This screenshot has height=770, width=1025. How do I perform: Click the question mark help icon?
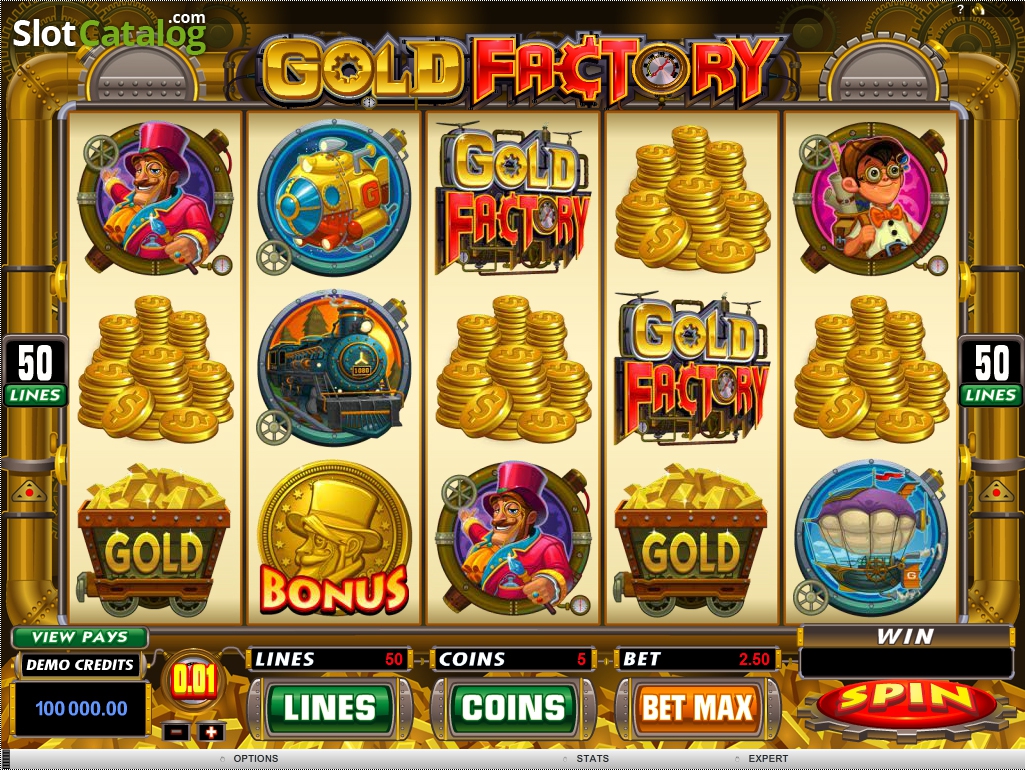click(960, 9)
